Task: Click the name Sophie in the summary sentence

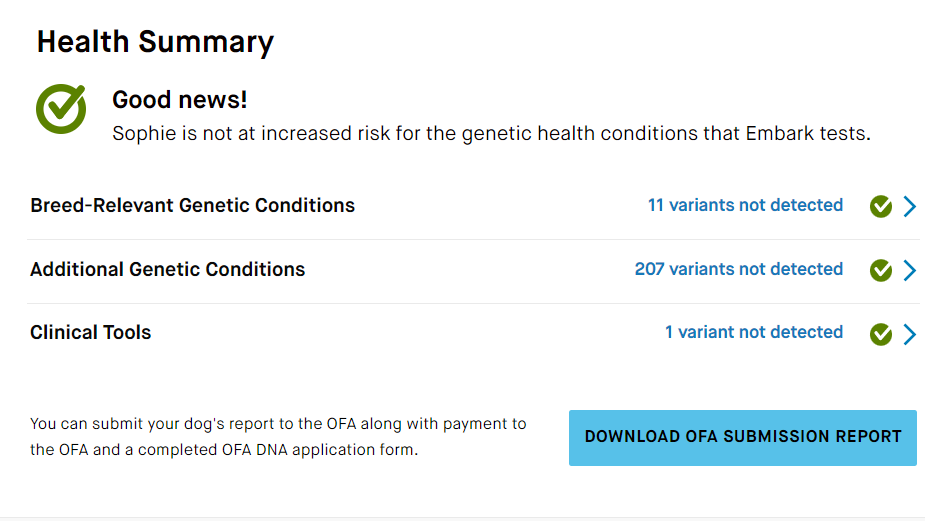Action: coord(145,134)
